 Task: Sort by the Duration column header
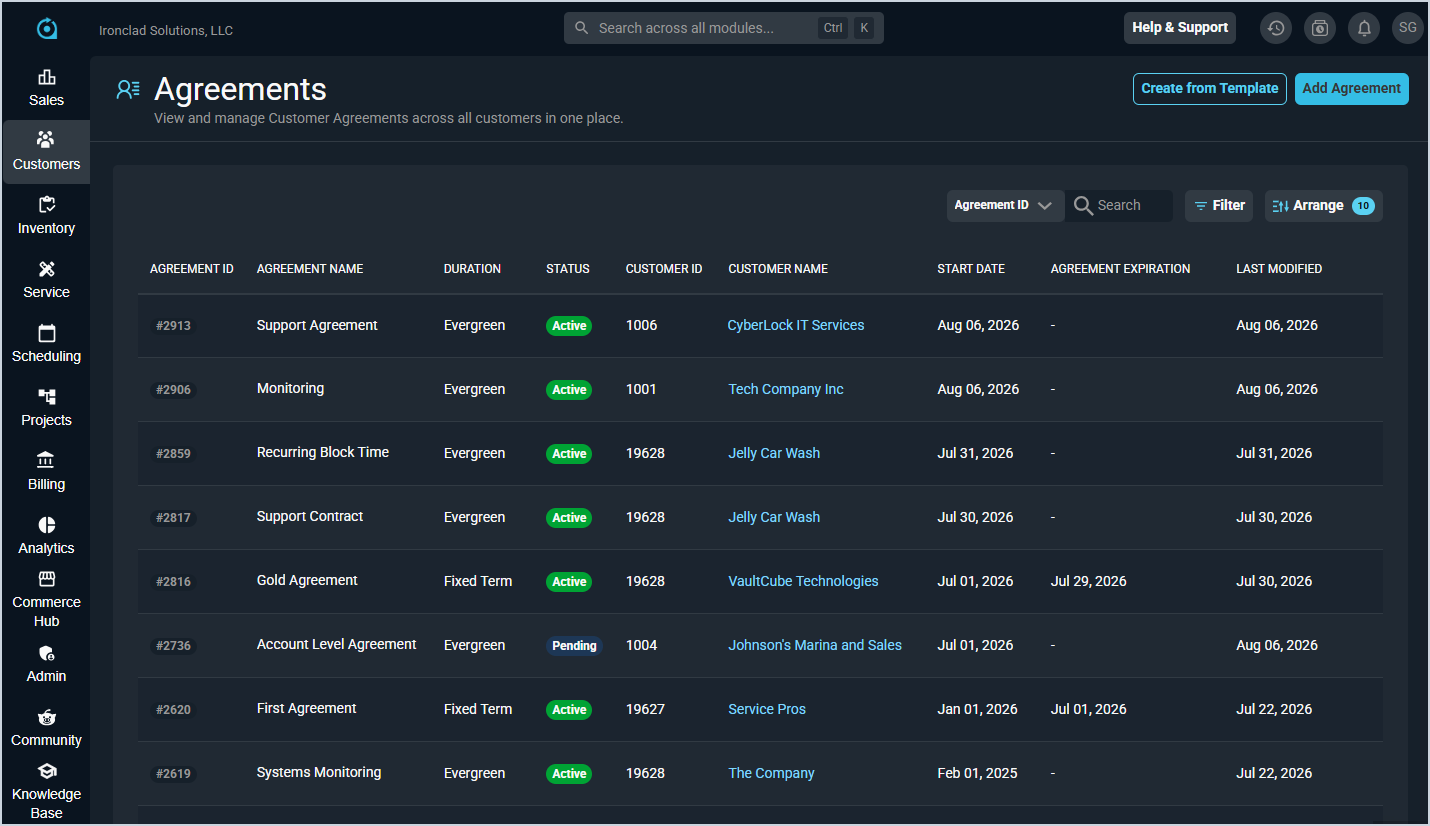tap(472, 269)
